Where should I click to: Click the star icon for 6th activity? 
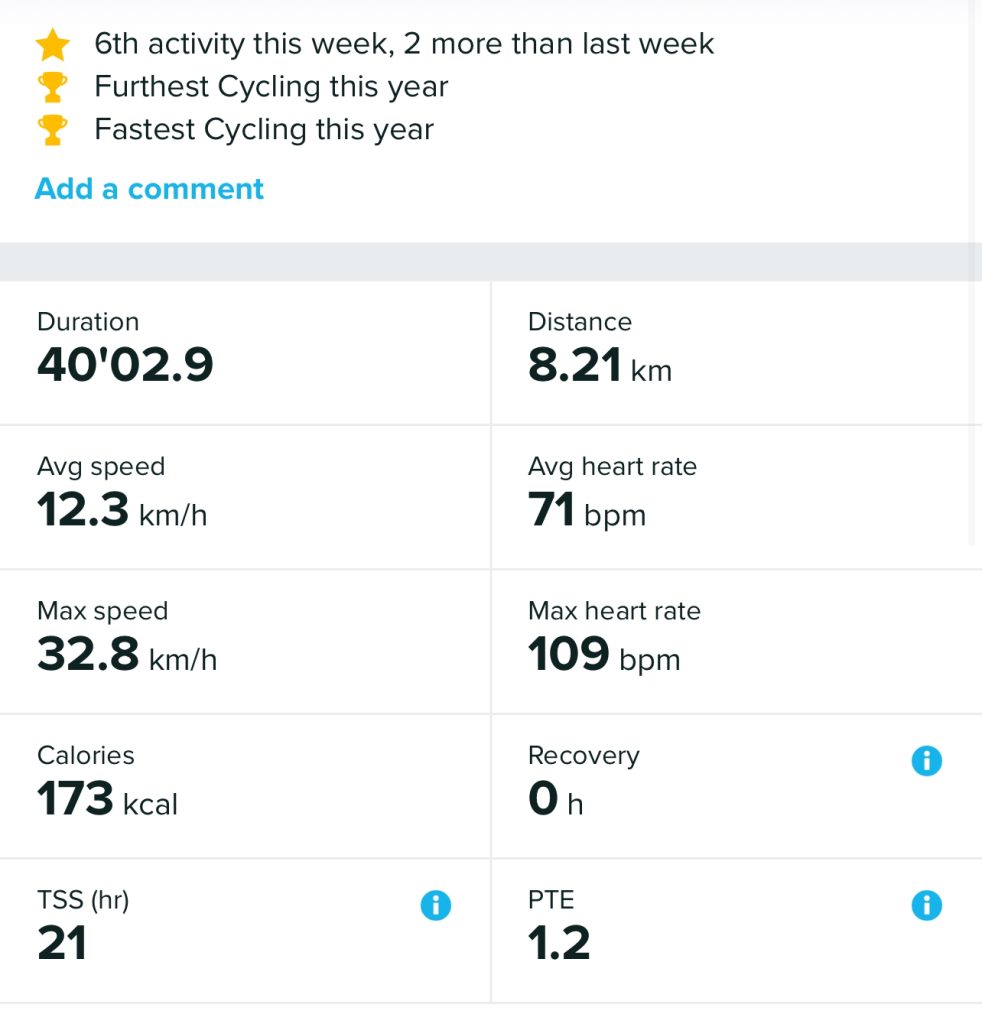pos(52,44)
